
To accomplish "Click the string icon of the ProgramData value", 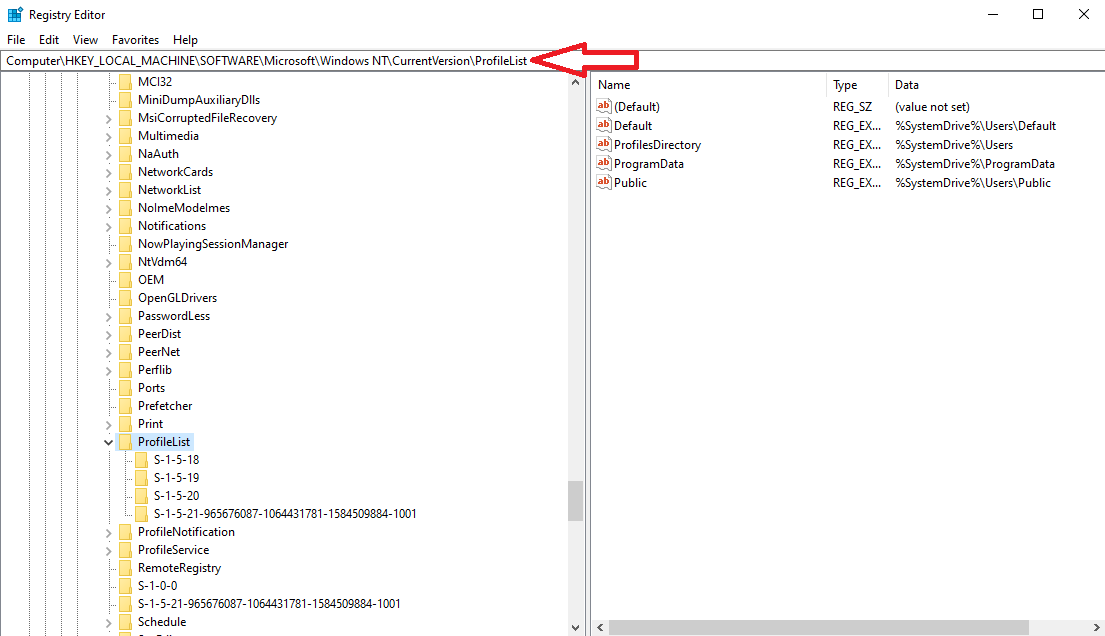I will [x=603, y=164].
